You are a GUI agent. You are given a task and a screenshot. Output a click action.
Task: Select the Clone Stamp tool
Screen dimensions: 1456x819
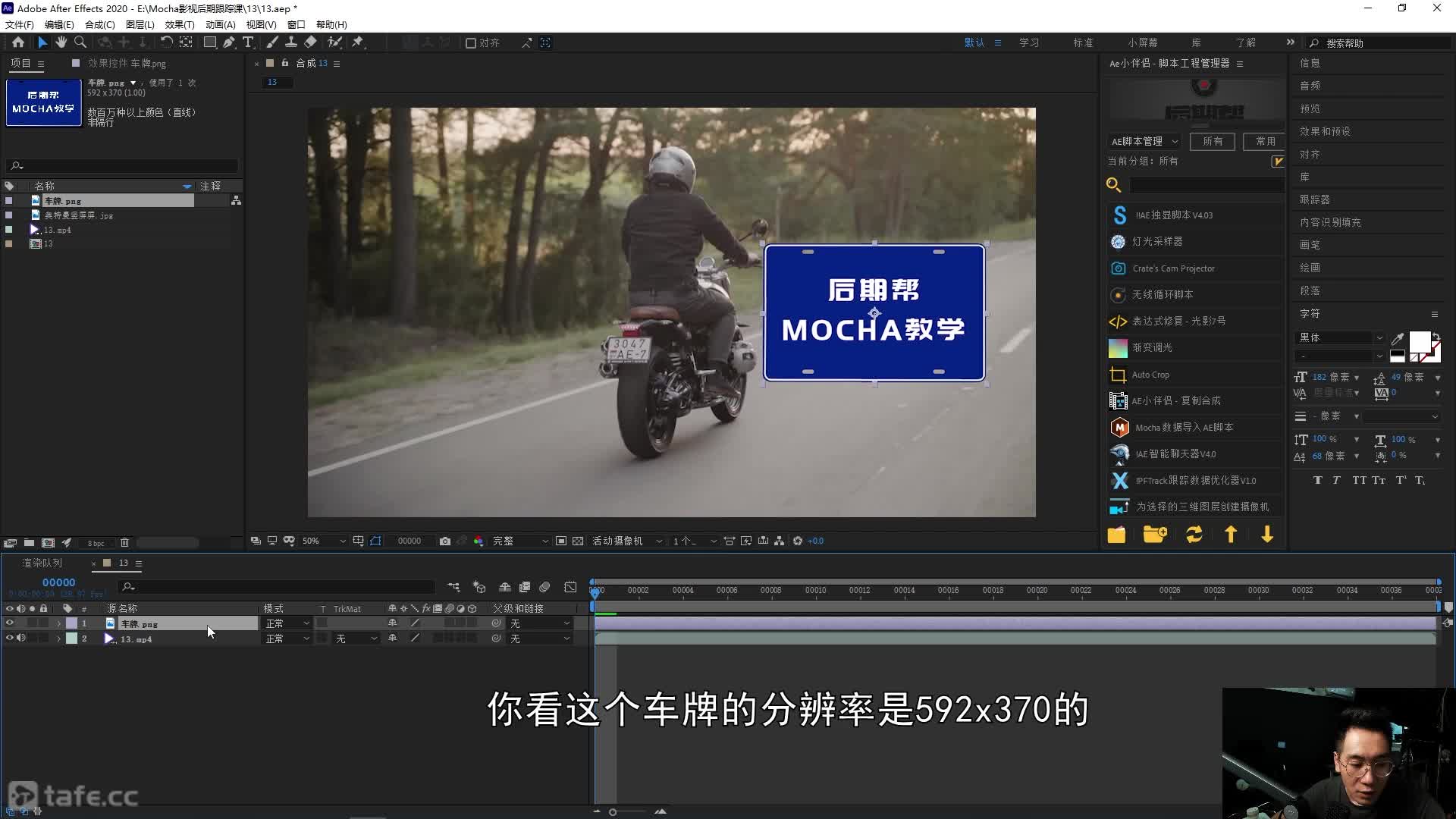(x=290, y=42)
